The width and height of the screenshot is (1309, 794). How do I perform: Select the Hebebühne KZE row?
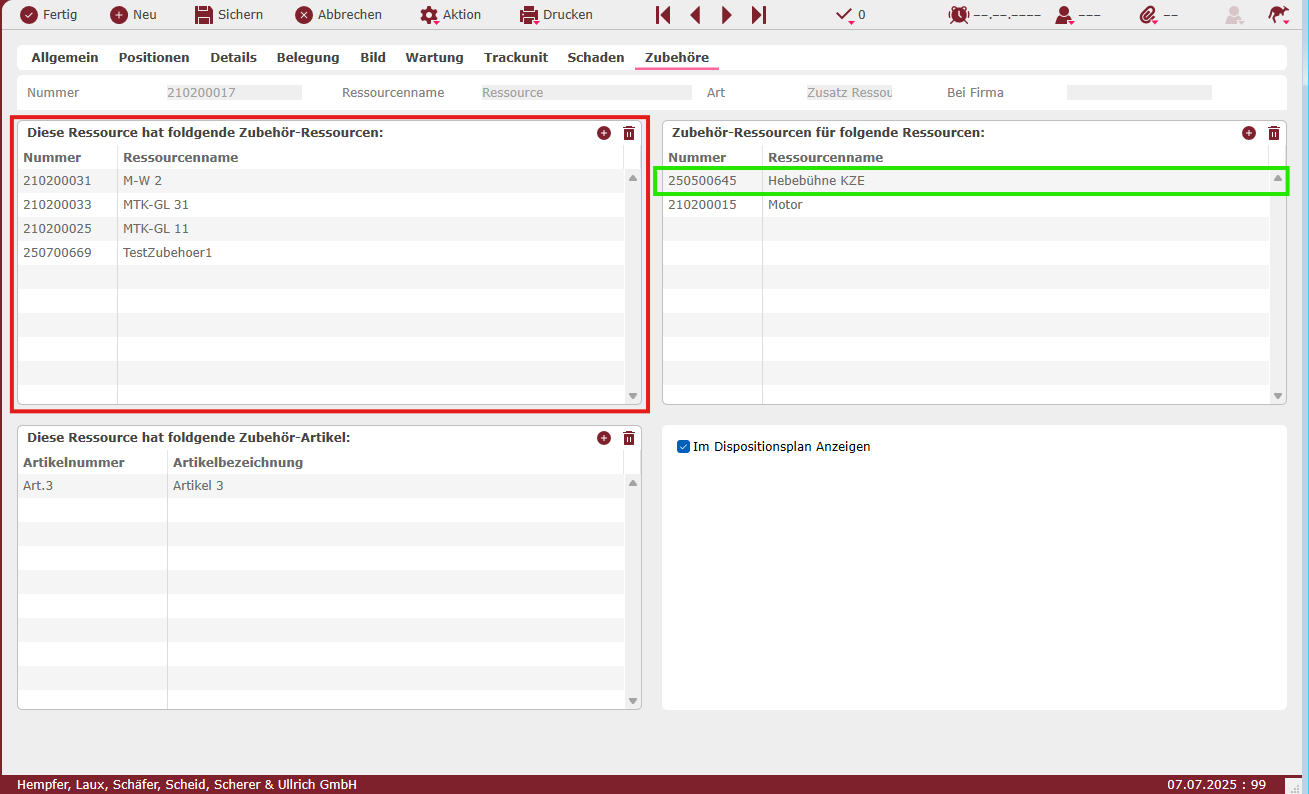pos(966,181)
